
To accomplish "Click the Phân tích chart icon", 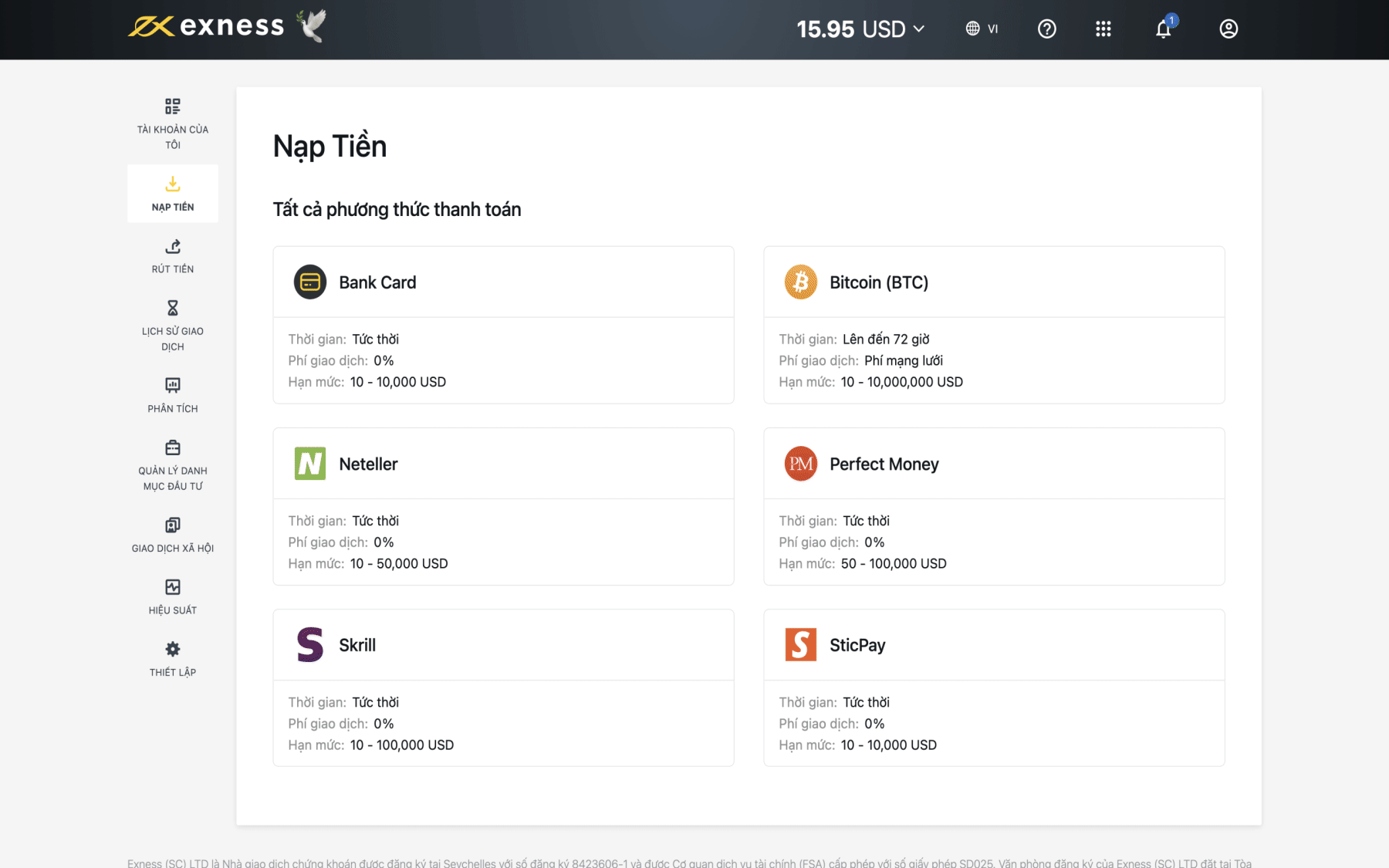I will (x=173, y=385).
